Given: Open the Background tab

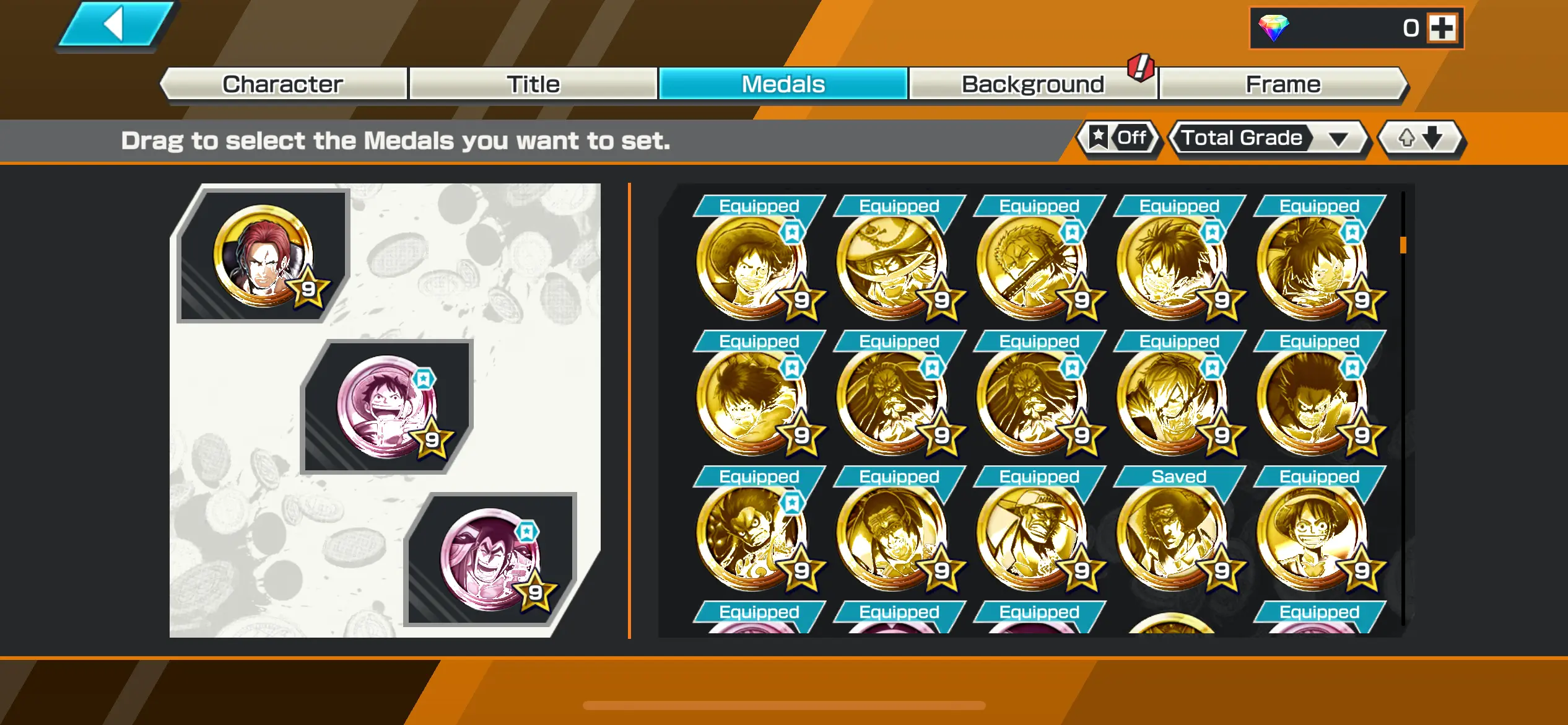Looking at the screenshot, I should pos(1032,84).
